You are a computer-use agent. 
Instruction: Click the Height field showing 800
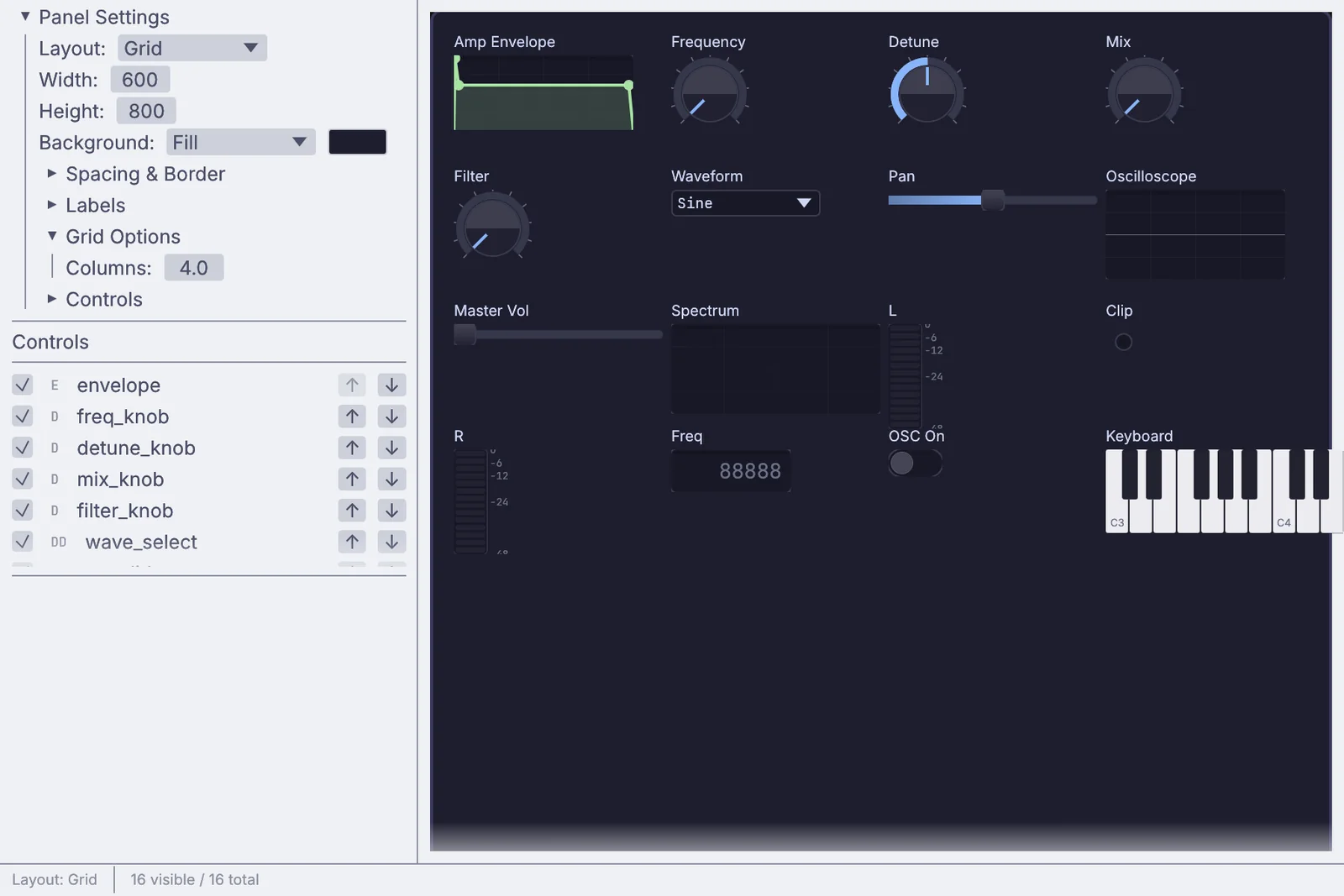click(147, 111)
